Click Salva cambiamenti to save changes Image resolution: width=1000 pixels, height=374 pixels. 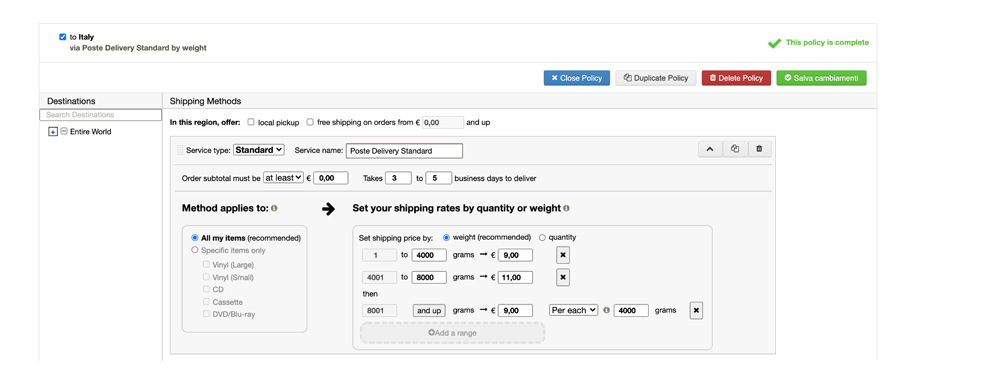[821, 78]
